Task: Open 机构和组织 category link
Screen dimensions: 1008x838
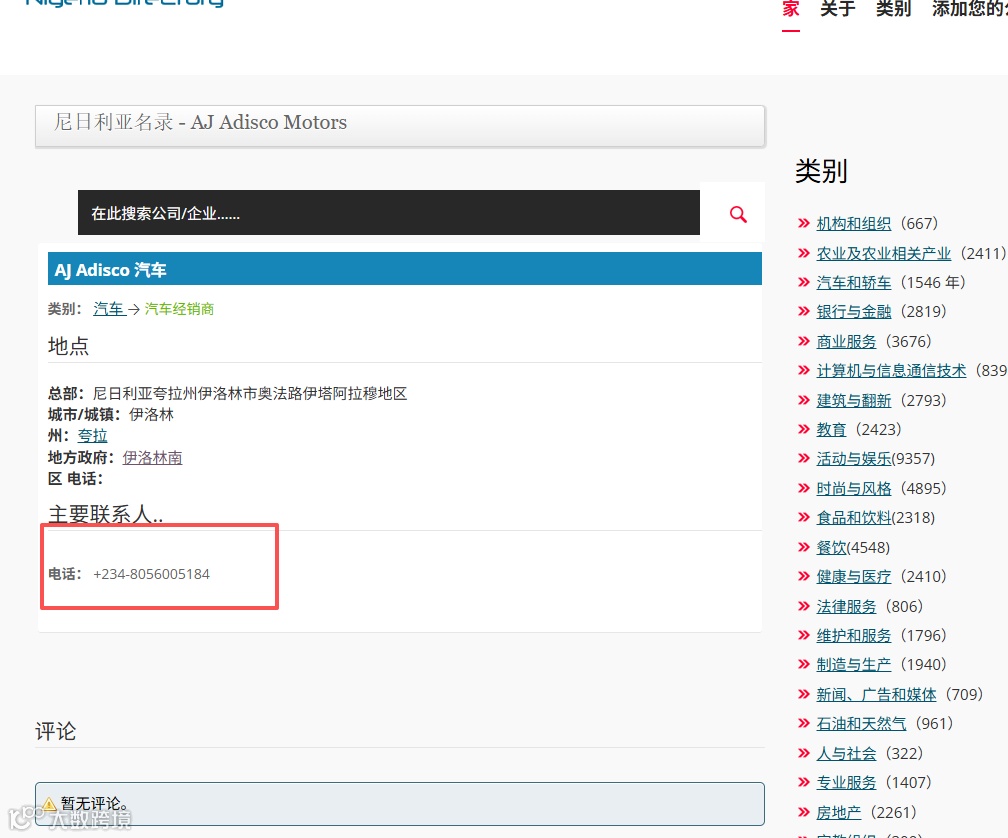Action: point(854,224)
